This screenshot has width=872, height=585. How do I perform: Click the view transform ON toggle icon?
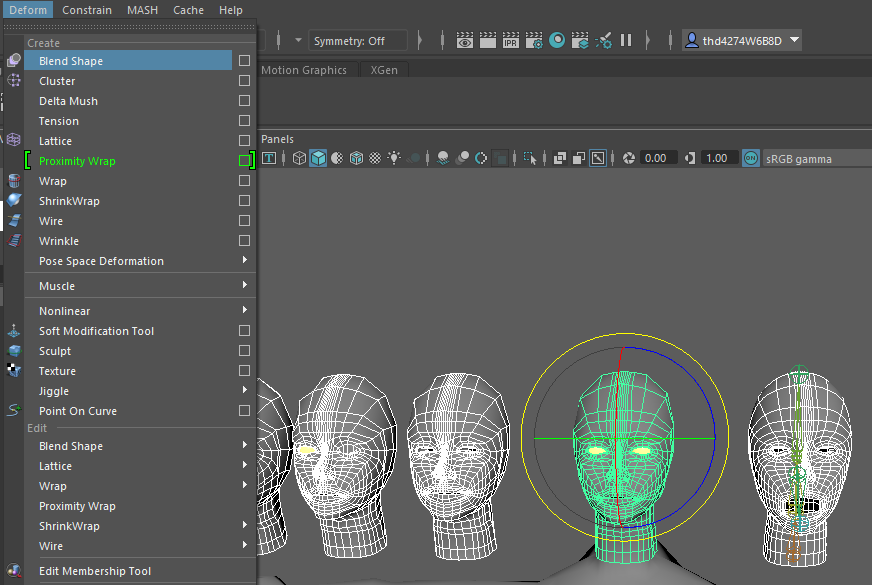coord(751,158)
